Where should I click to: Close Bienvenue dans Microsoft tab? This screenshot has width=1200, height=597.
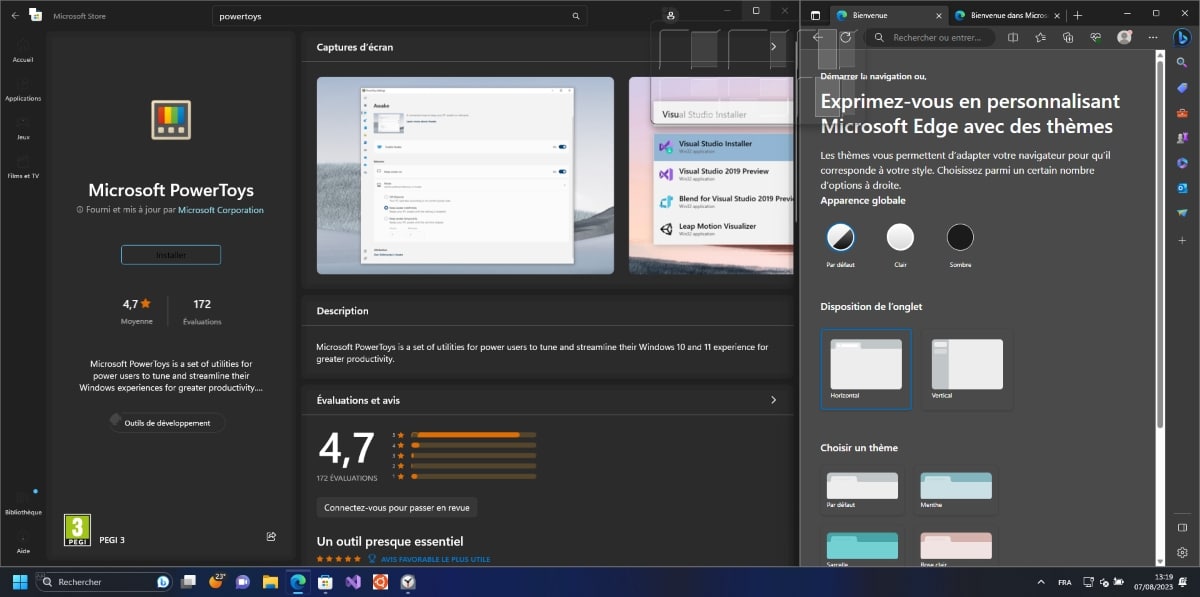point(1056,15)
